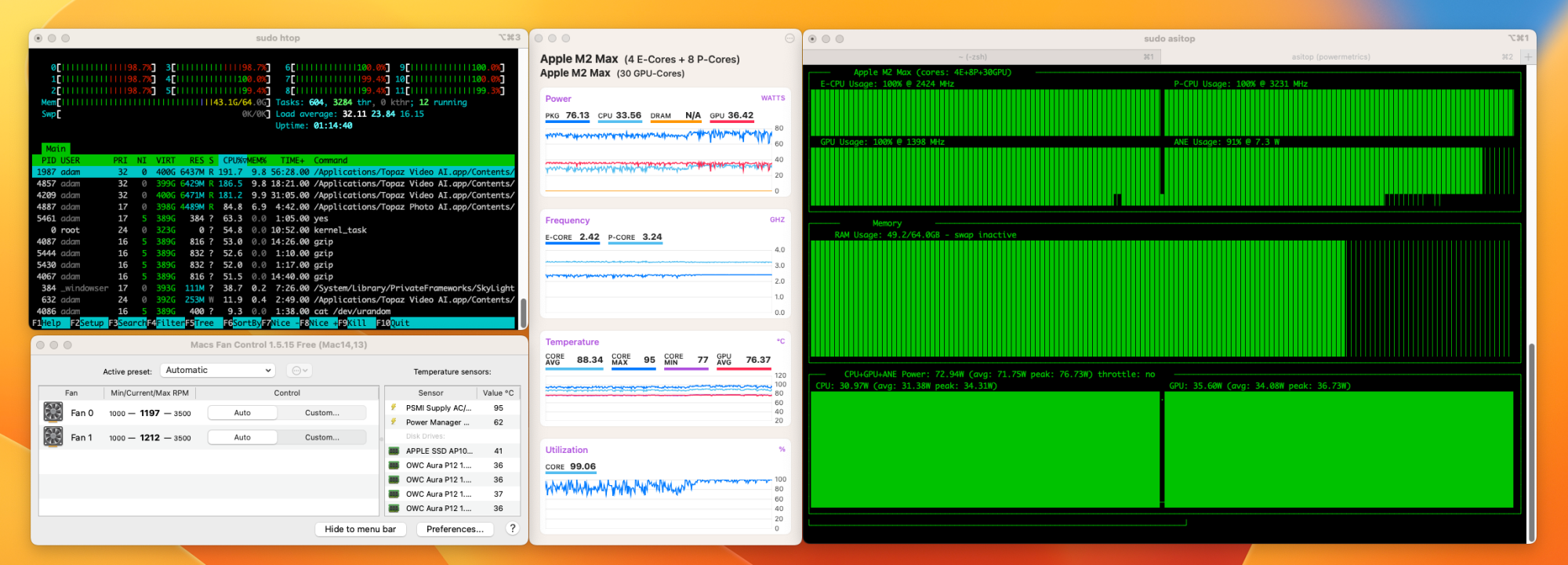
Task: Open the preset actions ellipsis menu
Action: click(299, 370)
